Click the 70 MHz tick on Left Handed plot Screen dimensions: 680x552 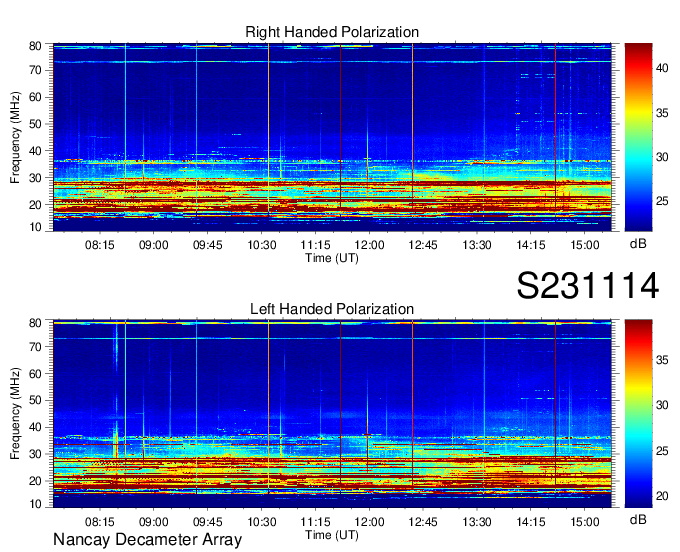tap(35, 347)
